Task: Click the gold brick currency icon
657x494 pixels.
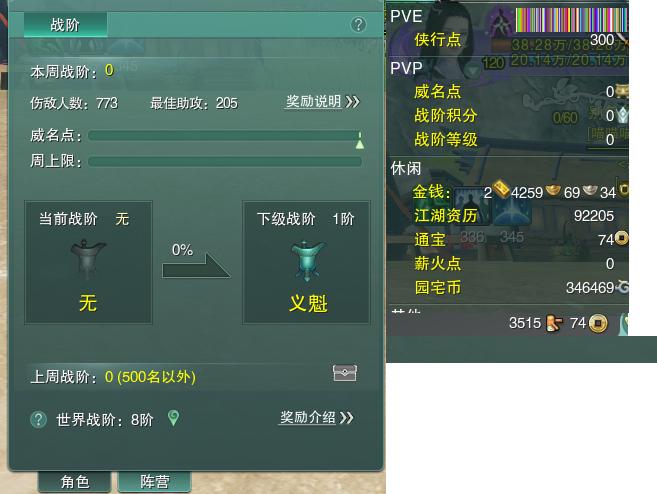Action: tap(501, 189)
